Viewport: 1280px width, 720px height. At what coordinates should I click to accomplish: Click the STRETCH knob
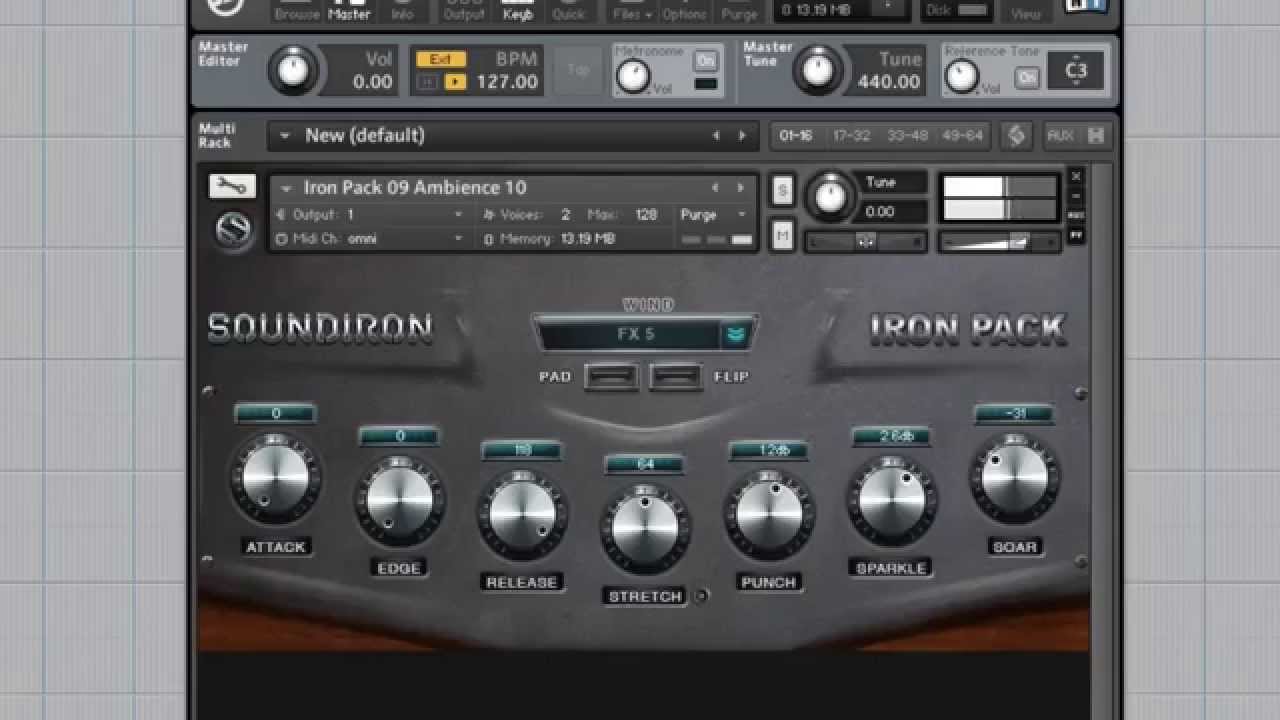coord(645,527)
